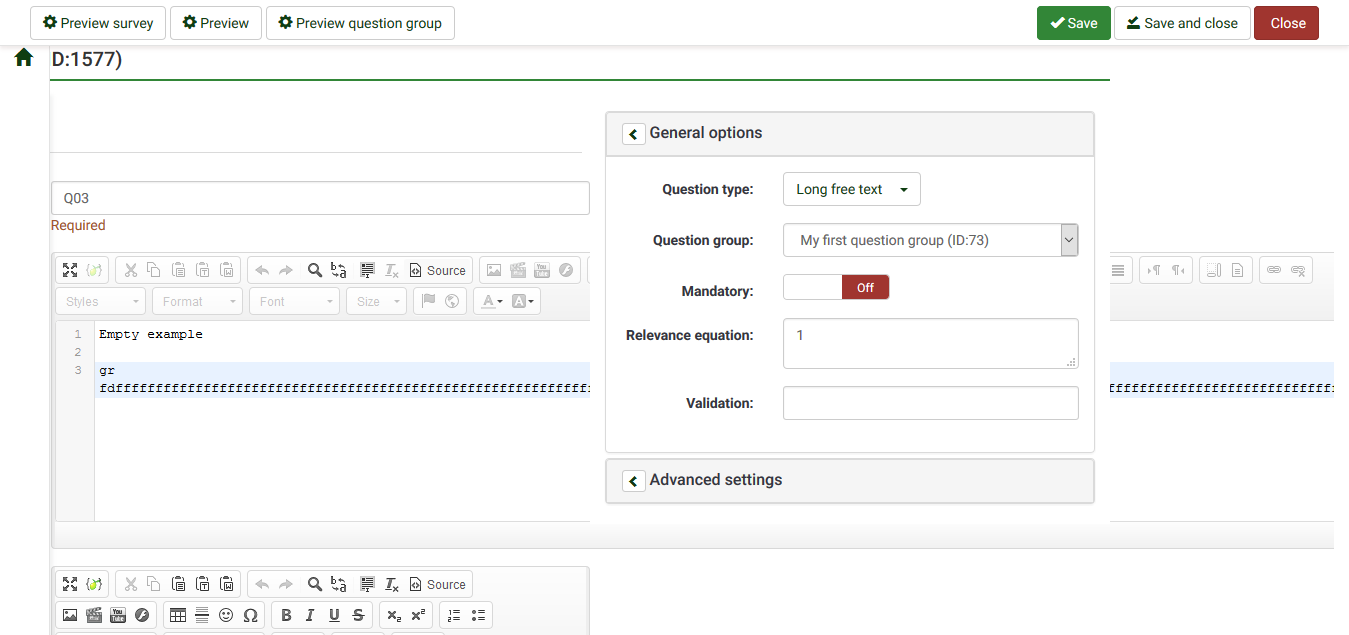Toggle numbered list in lower editor
The height and width of the screenshot is (635, 1349).
click(x=454, y=615)
